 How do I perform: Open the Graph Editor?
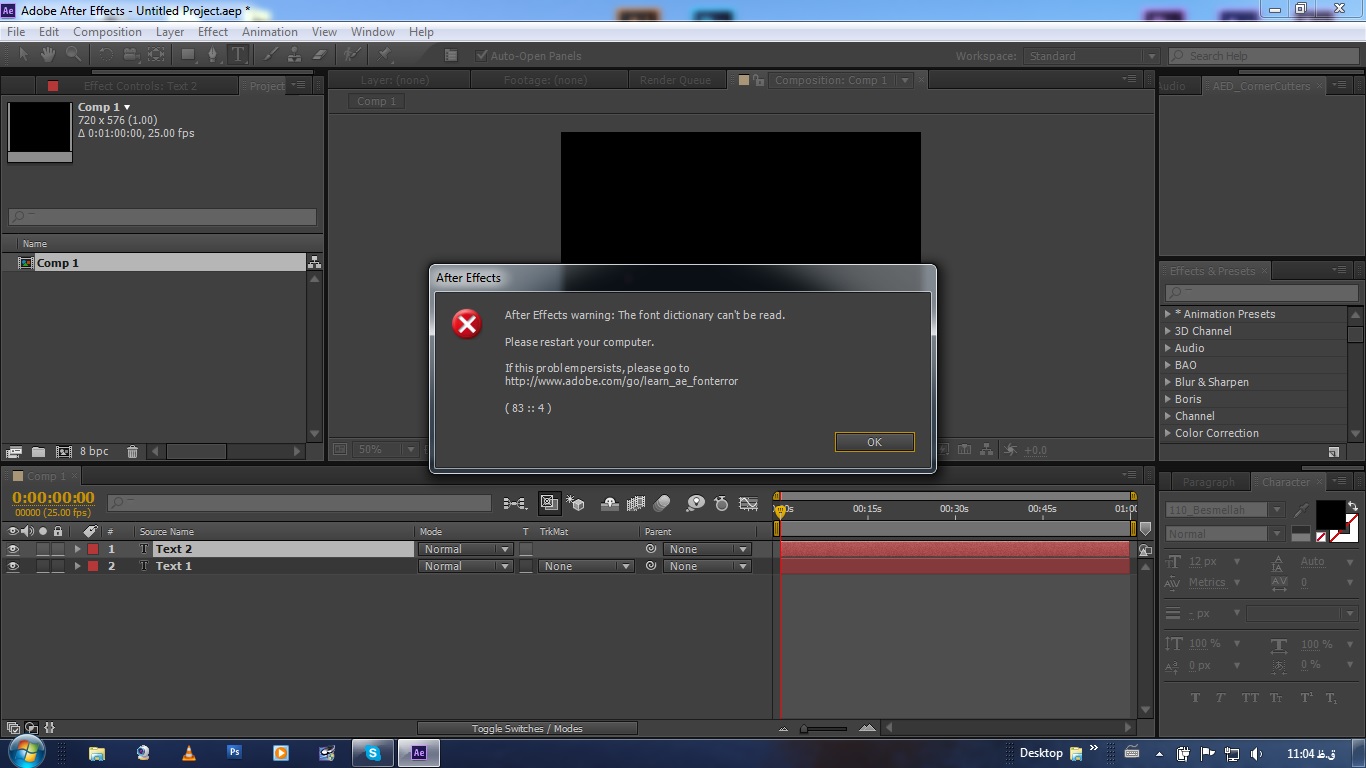click(748, 504)
